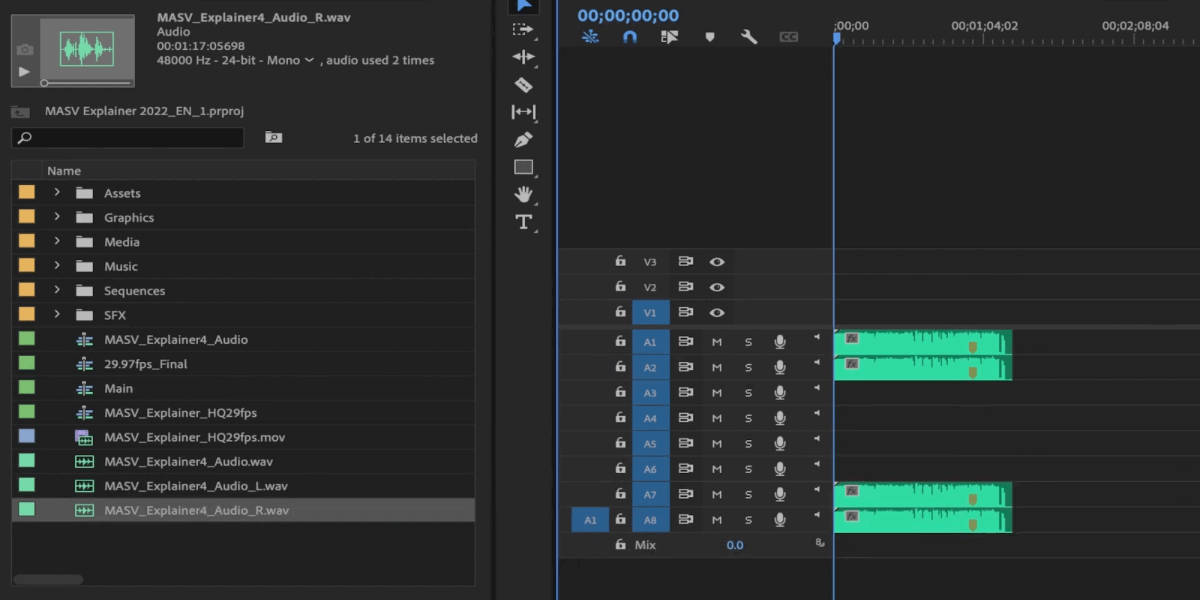Screen dimensions: 1200x600
Task: Expand the Assets bin
Action: (x=57, y=193)
